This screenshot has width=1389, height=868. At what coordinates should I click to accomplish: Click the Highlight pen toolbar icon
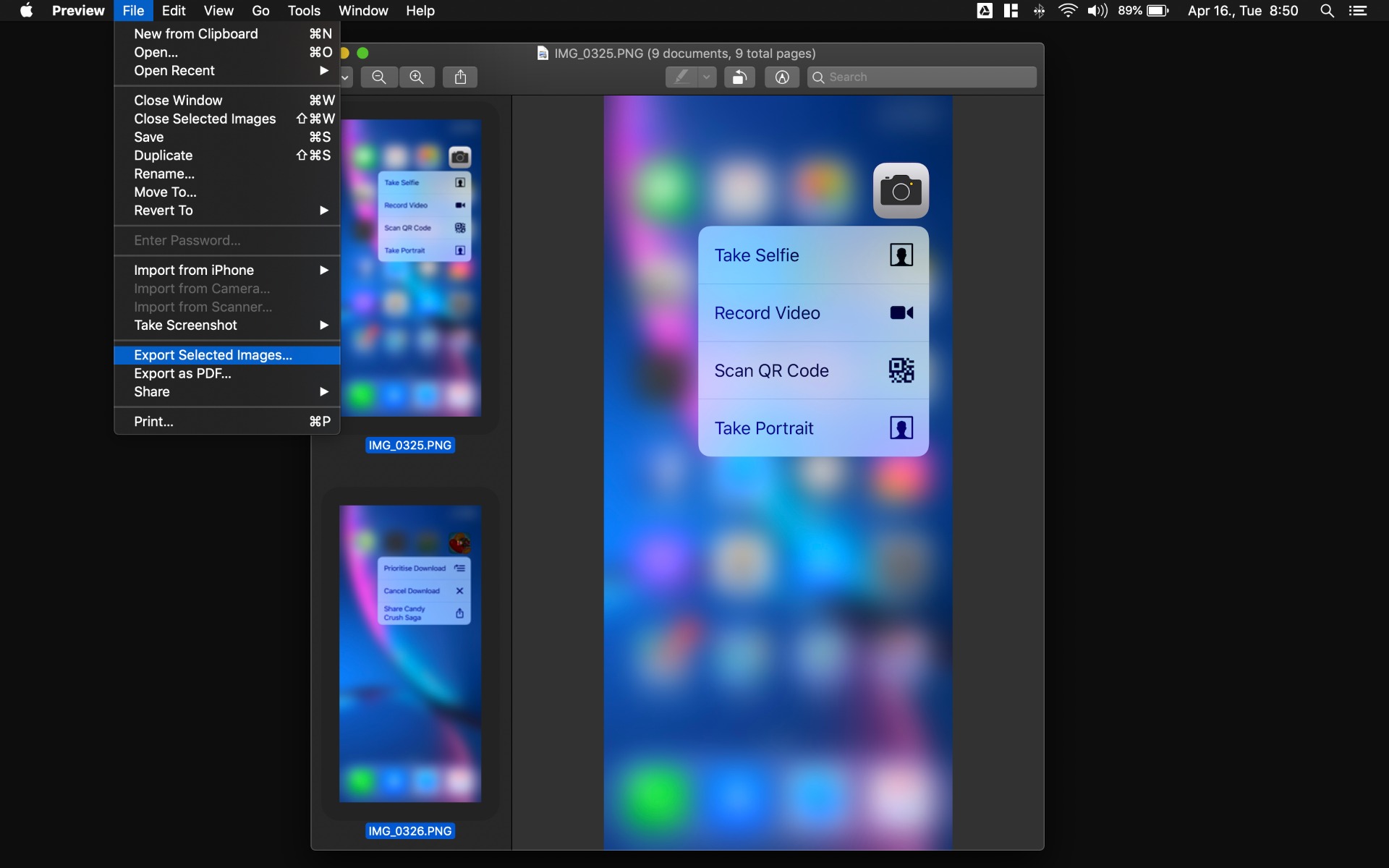point(681,77)
